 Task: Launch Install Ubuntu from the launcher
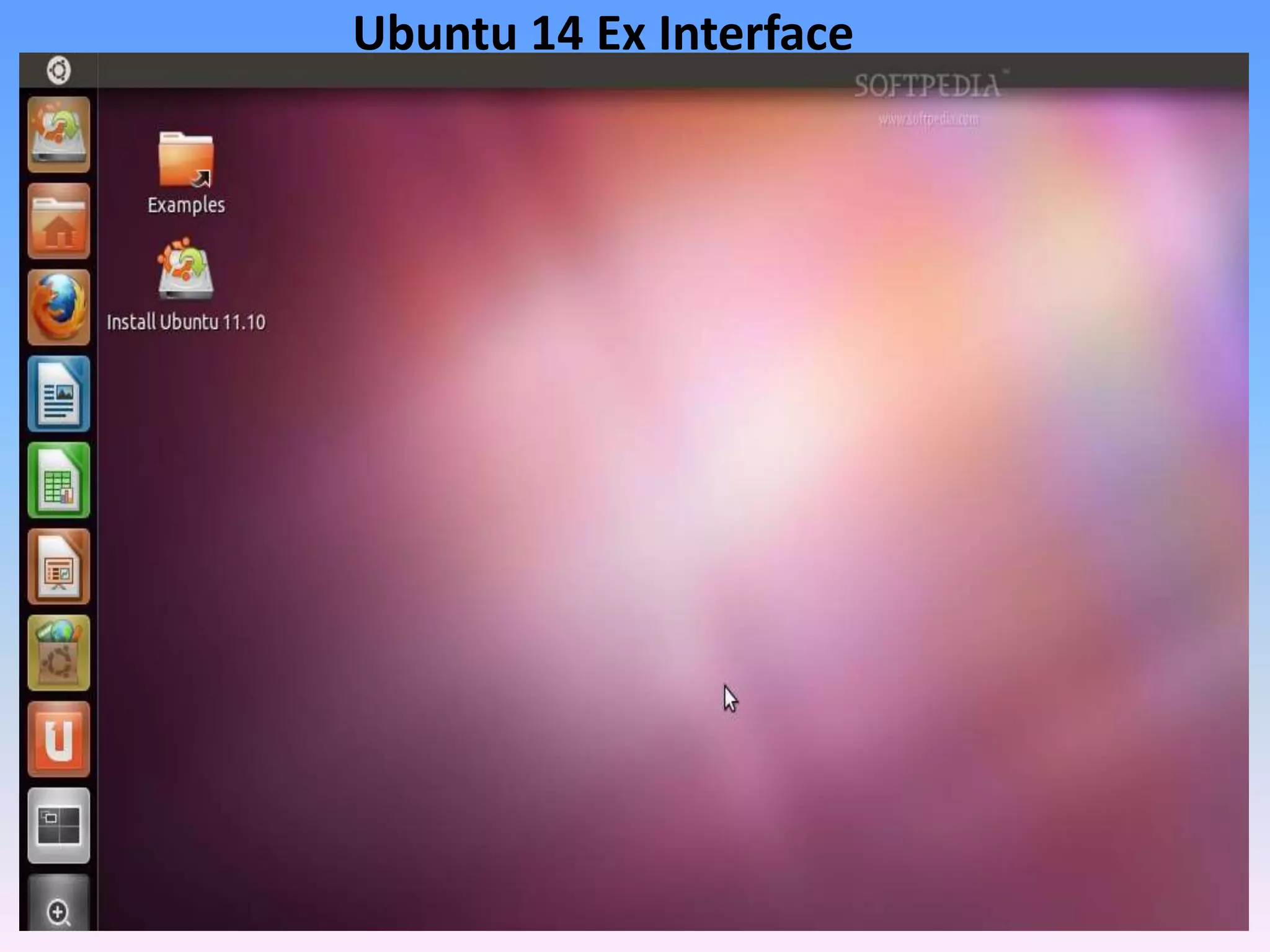tap(59, 134)
